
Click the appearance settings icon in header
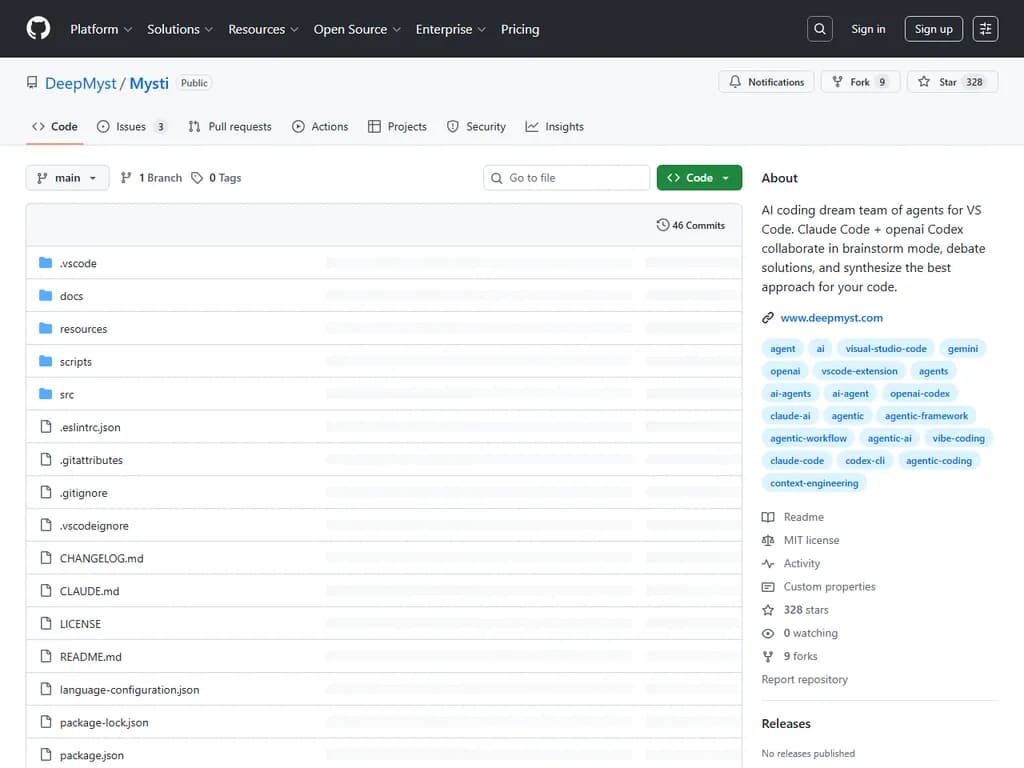(x=985, y=29)
